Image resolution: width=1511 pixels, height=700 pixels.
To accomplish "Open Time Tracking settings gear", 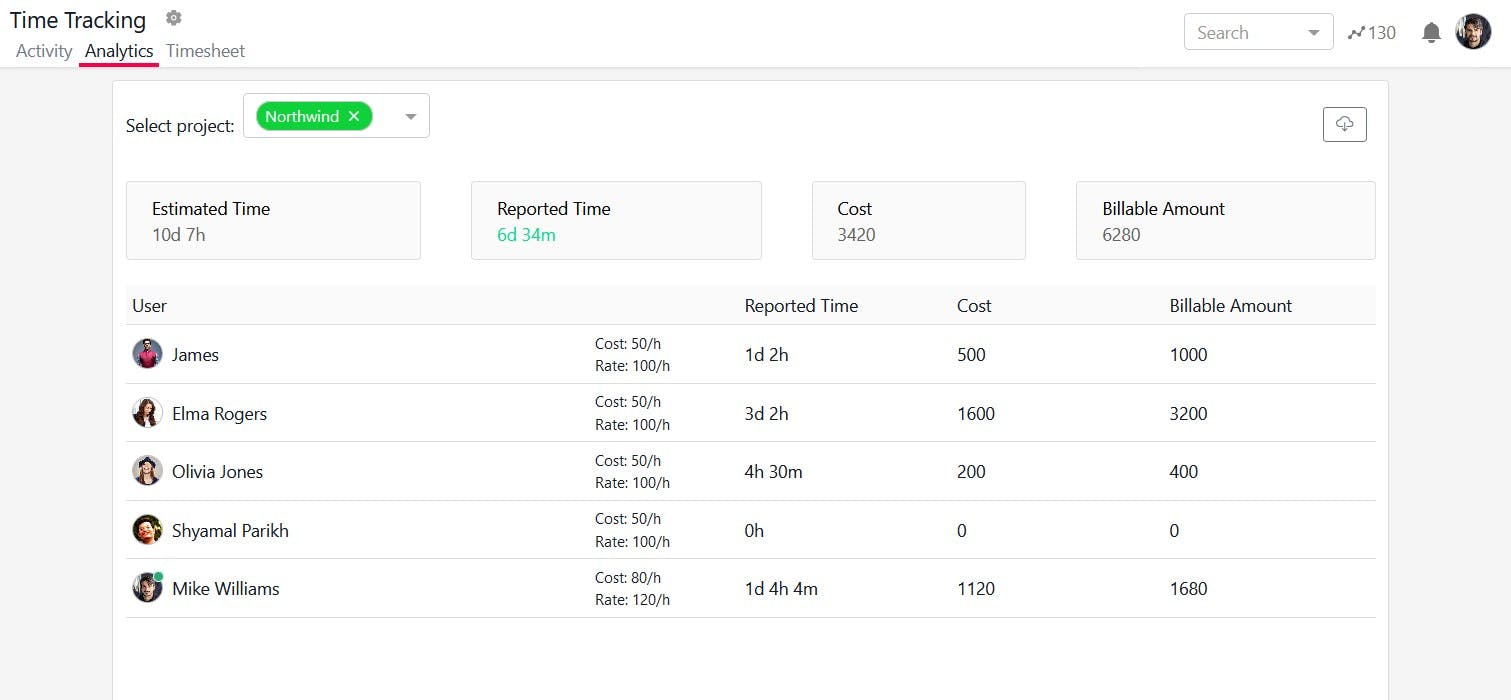I will click(x=174, y=18).
